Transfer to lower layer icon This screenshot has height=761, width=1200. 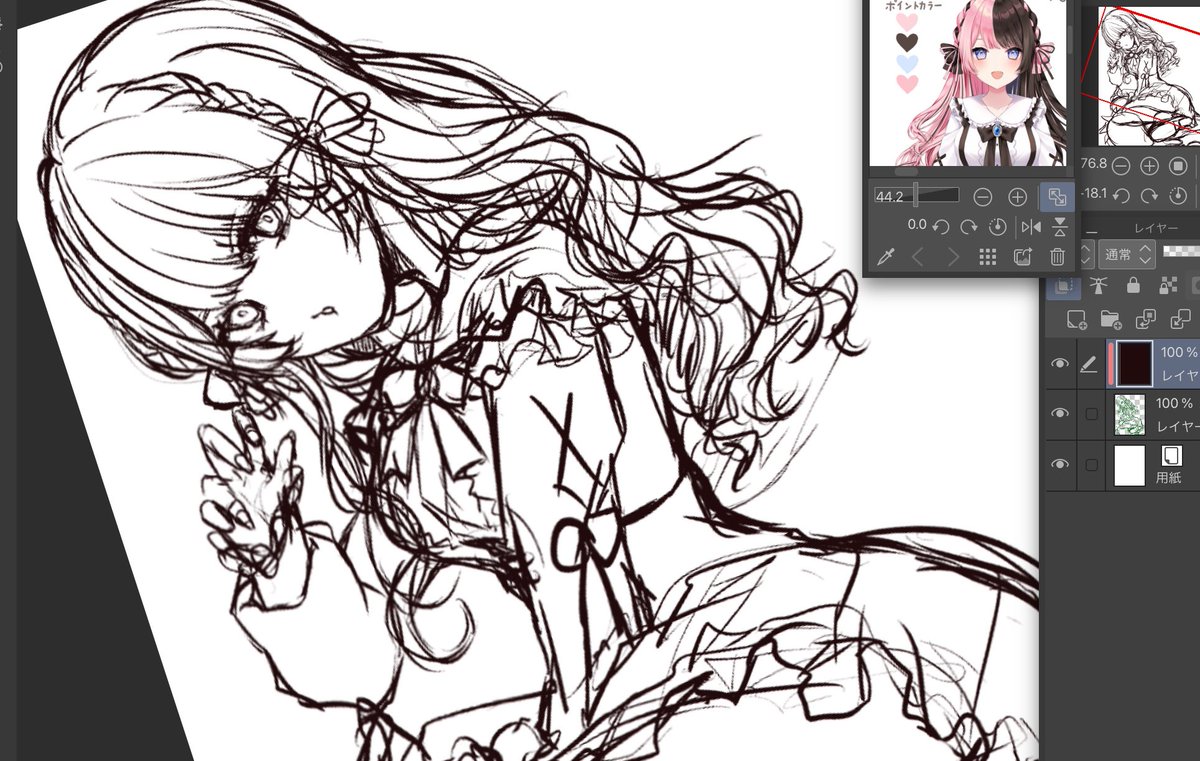[x=1146, y=319]
